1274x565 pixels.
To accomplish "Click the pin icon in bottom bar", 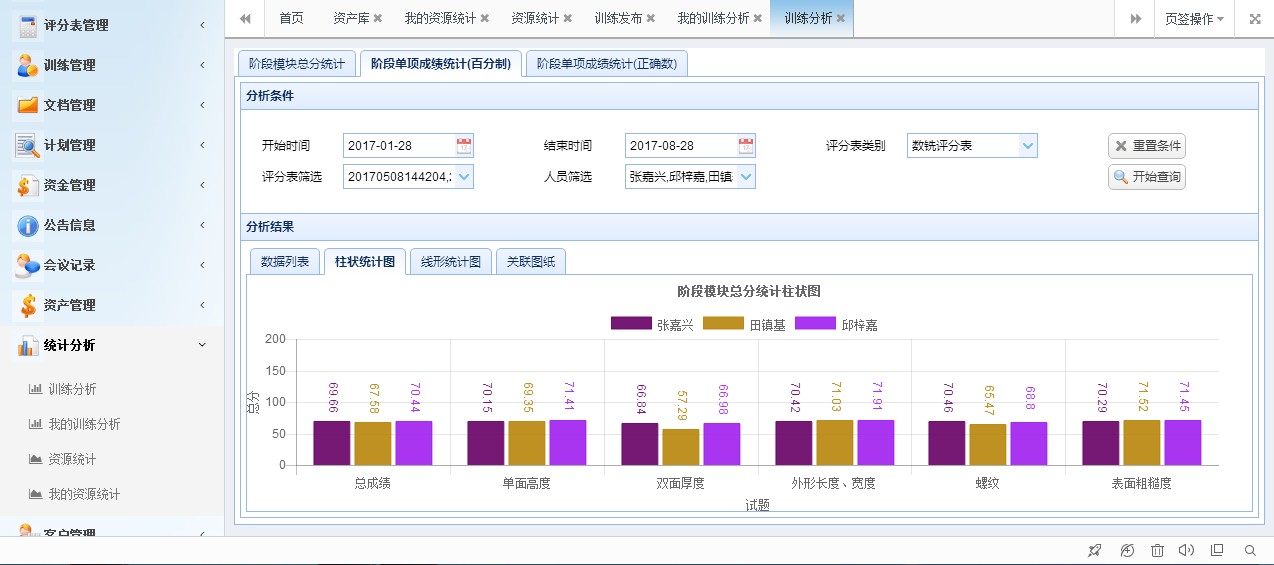I will (x=1095, y=550).
